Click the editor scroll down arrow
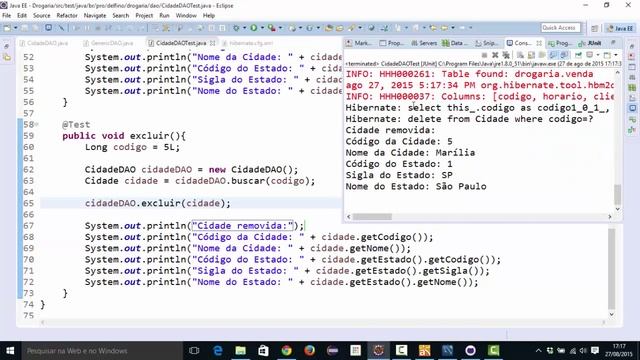 (611, 314)
